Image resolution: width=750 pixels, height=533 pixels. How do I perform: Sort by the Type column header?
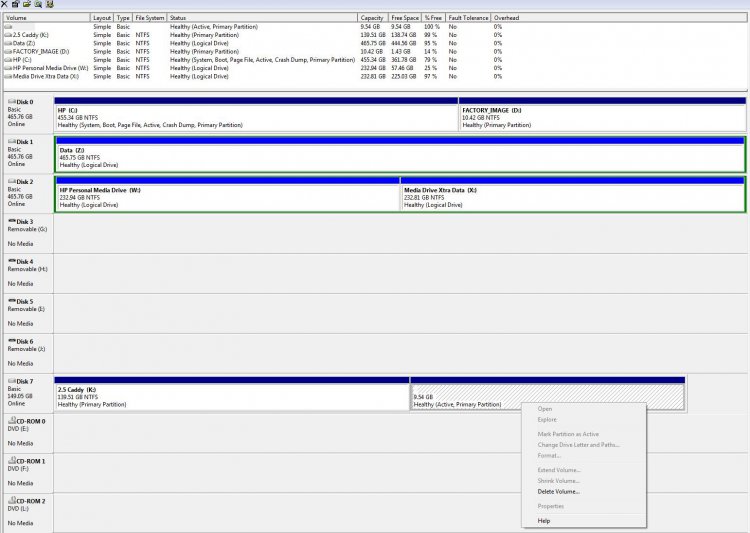[123, 18]
